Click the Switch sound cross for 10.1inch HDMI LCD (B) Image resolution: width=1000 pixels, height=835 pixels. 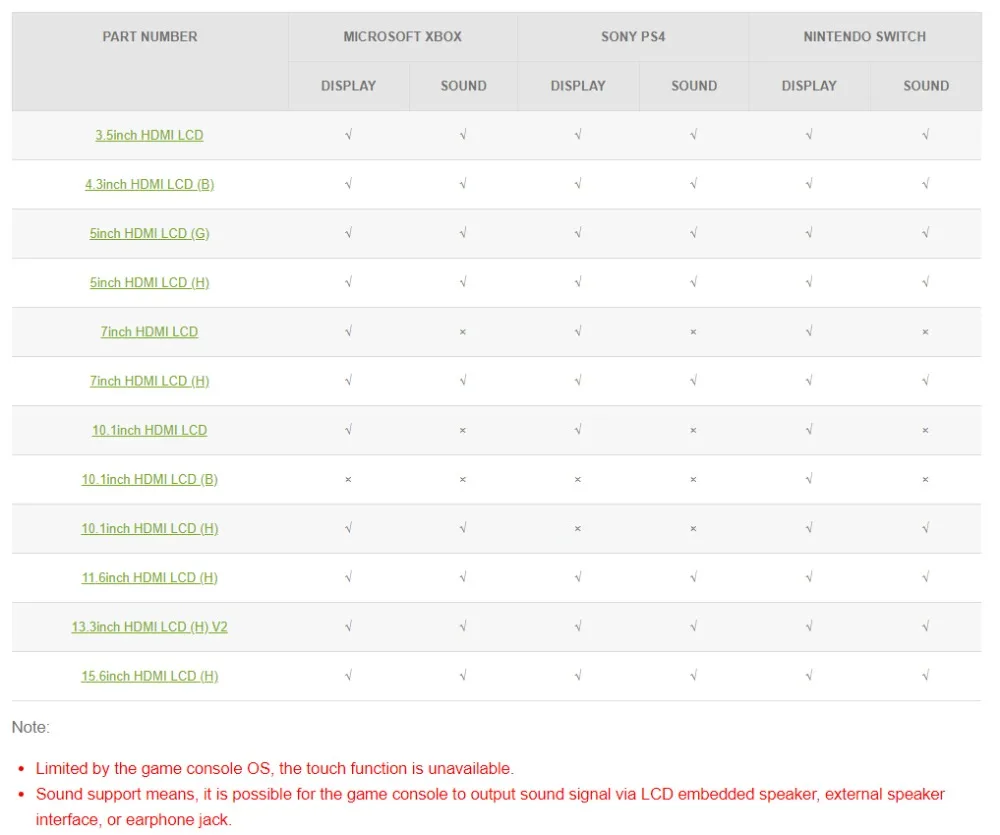click(925, 480)
